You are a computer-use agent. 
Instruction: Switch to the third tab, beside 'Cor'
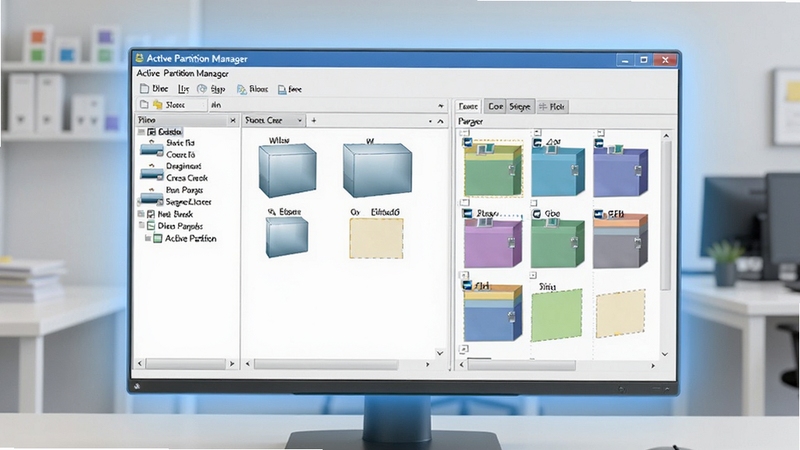(520, 106)
